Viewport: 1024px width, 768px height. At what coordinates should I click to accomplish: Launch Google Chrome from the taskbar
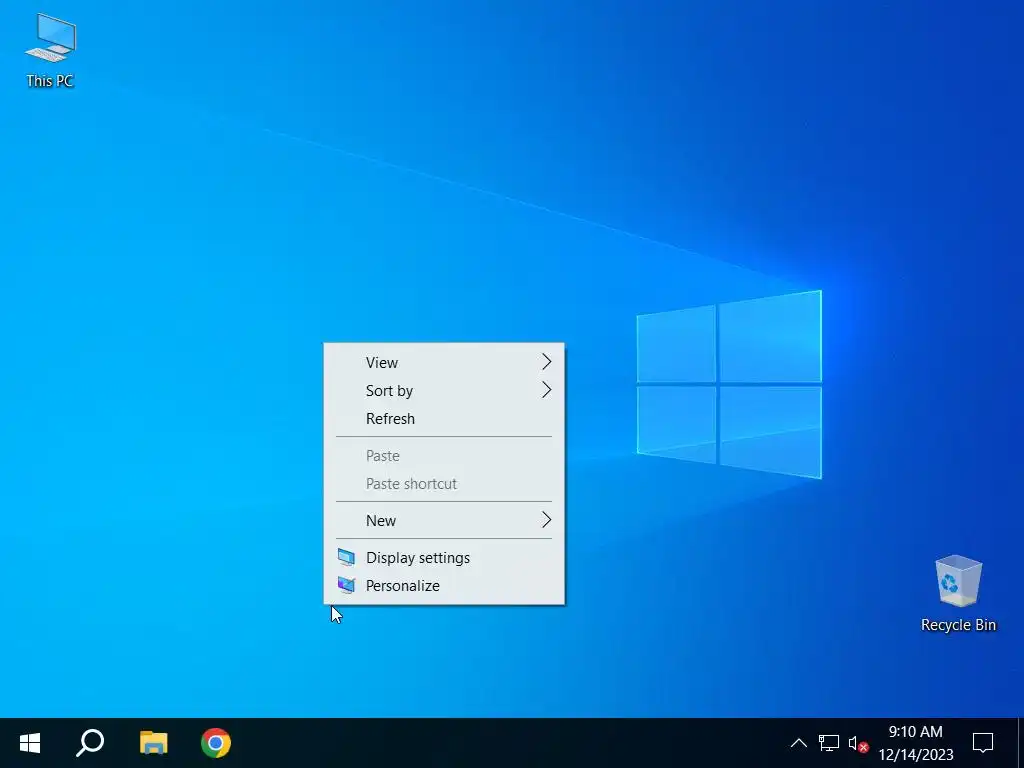pyautogui.click(x=216, y=743)
